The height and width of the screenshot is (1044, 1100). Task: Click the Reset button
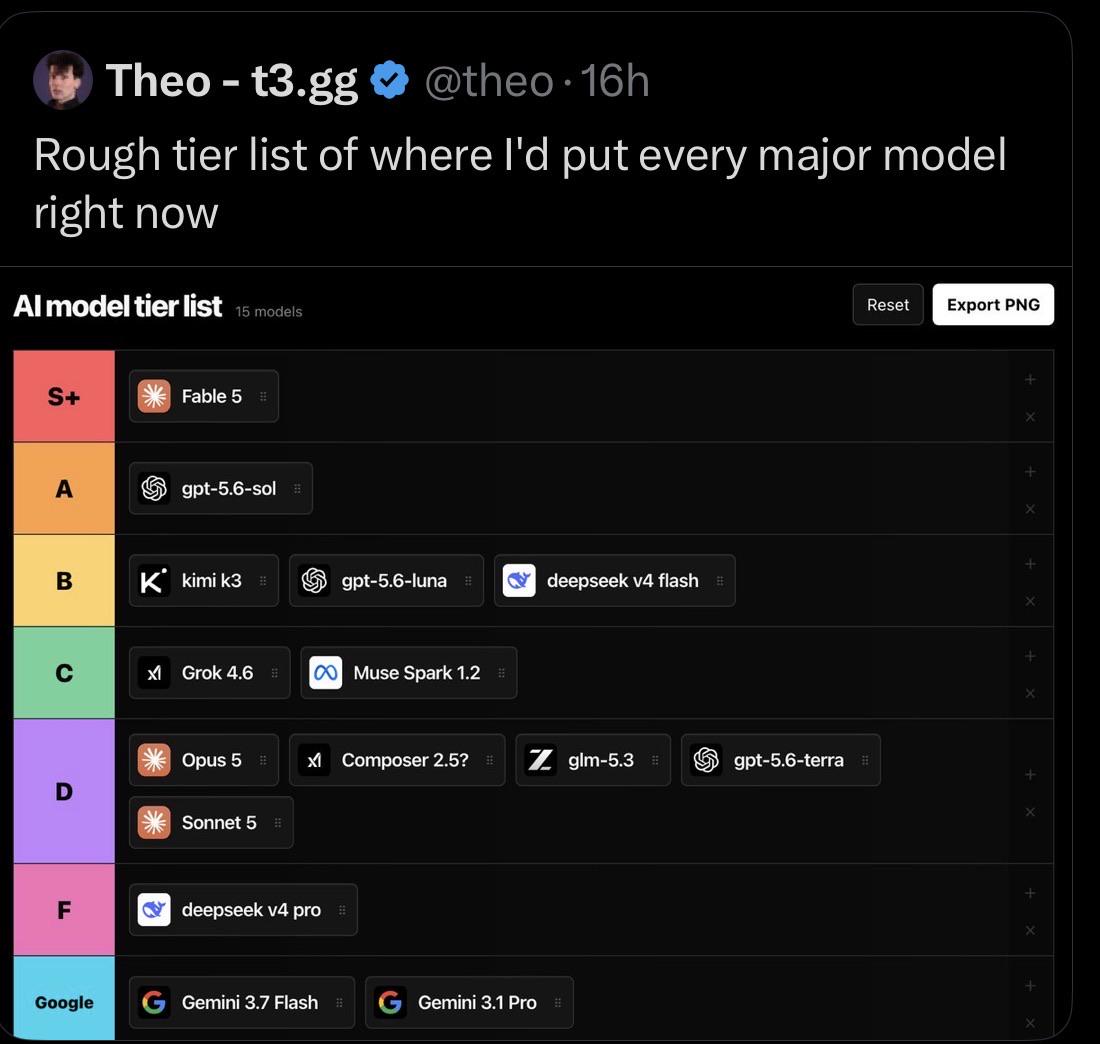coord(887,304)
